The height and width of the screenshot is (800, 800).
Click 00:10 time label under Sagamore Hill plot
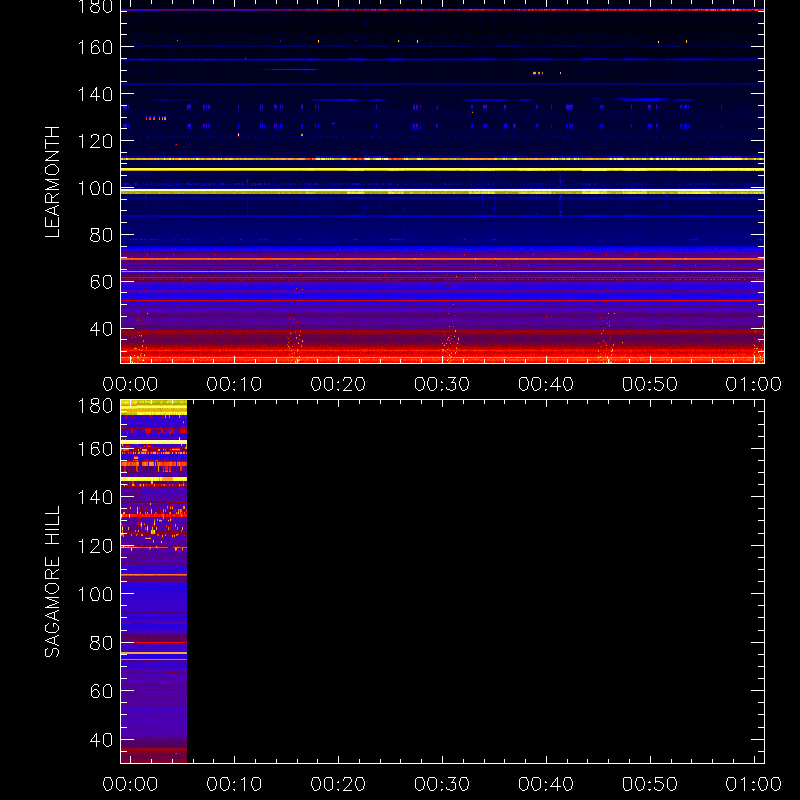(x=234, y=784)
